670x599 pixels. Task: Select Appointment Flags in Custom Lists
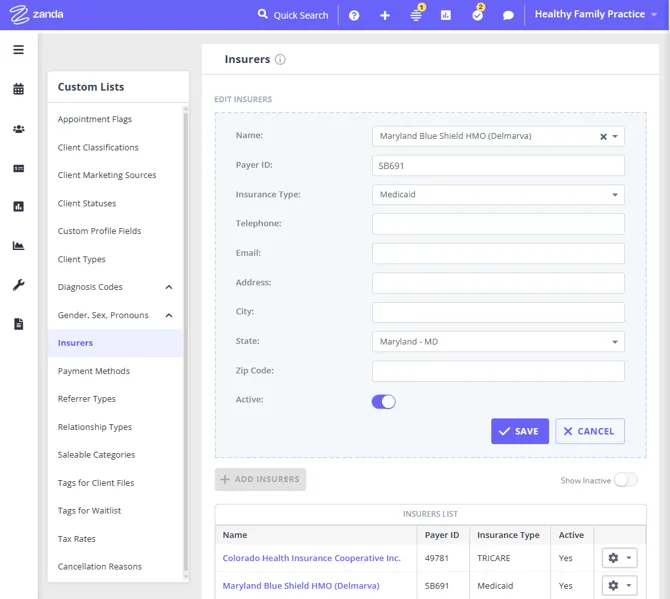(94, 119)
